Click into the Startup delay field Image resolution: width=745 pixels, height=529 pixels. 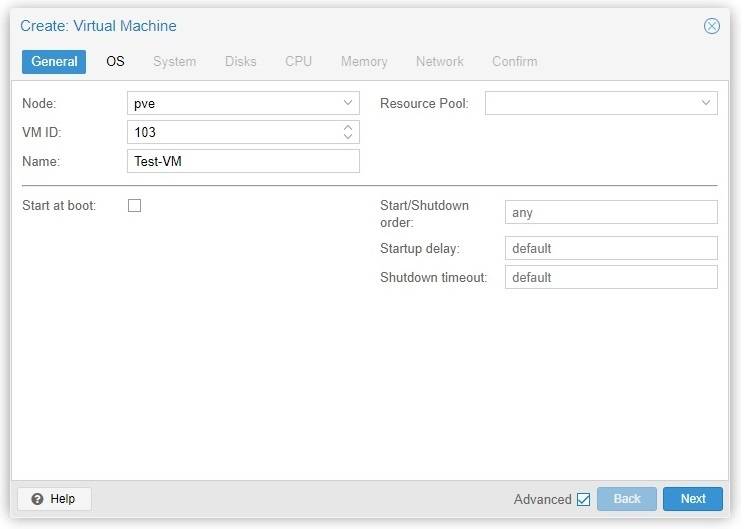(610, 248)
